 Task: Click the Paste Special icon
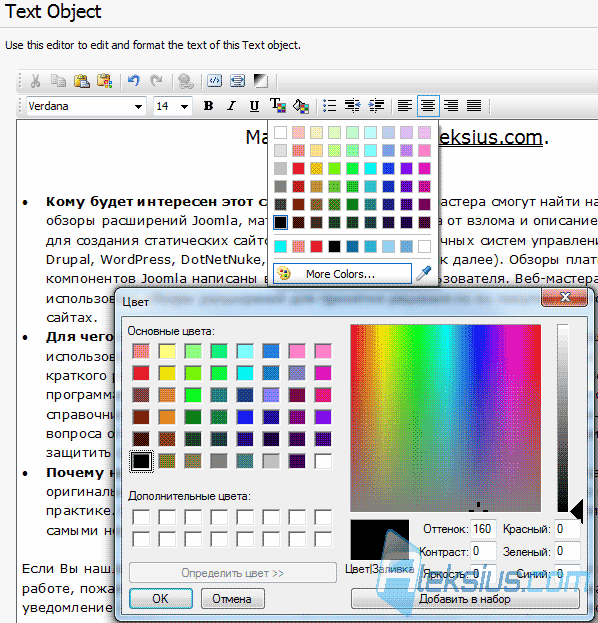click(105, 81)
